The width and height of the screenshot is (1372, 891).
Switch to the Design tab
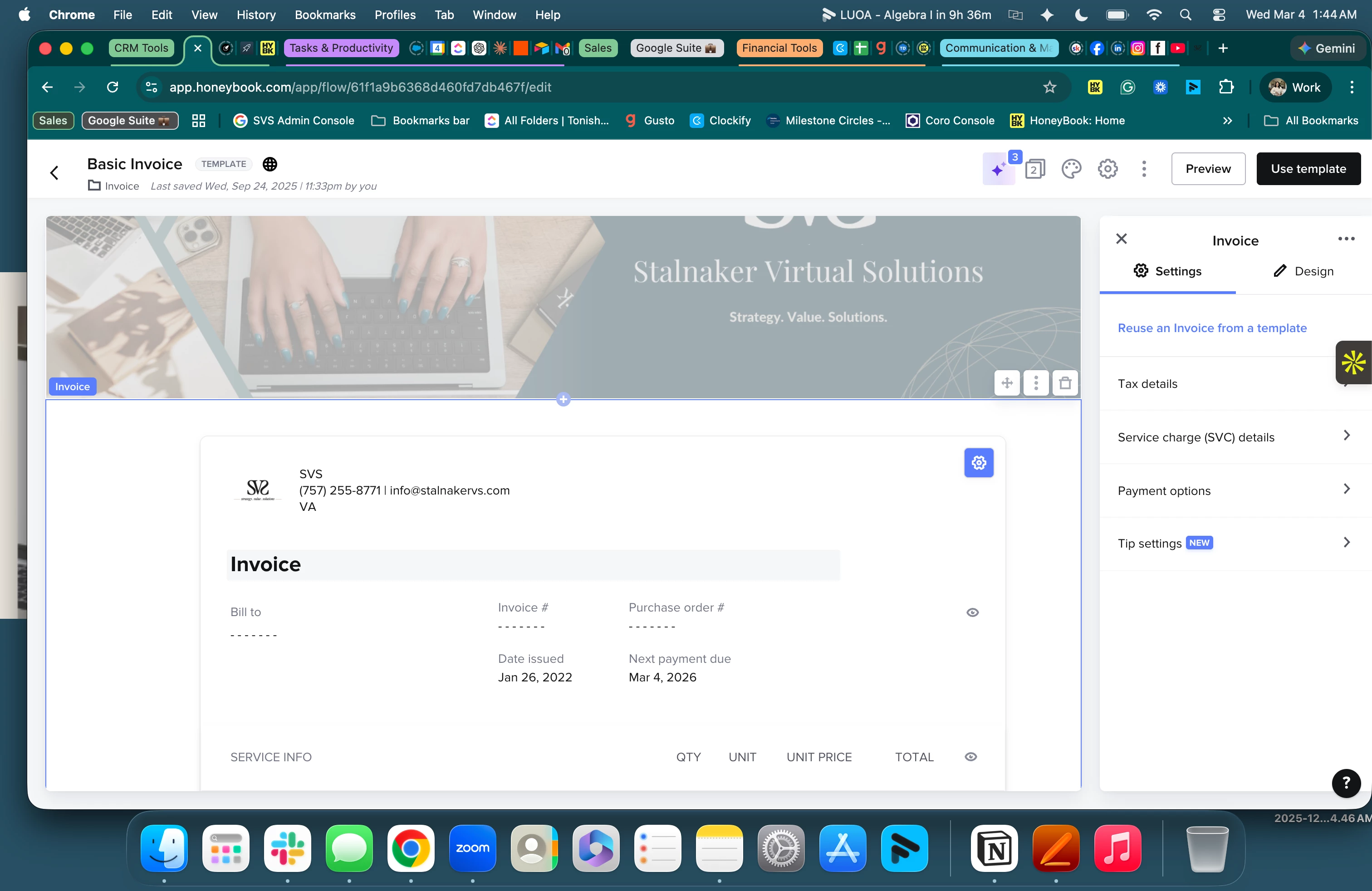[x=1303, y=271]
